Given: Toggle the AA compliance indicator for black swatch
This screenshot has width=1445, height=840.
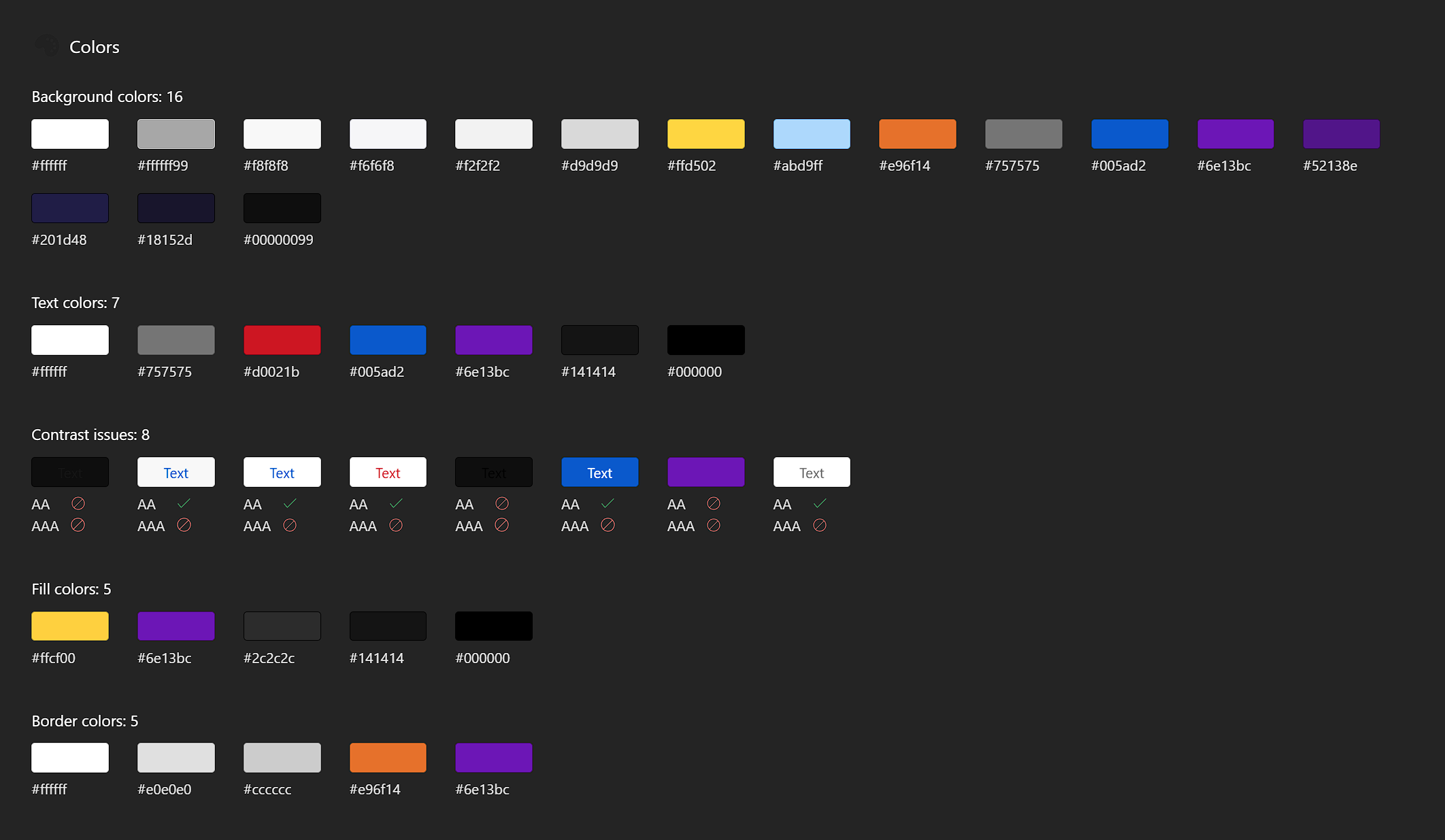Looking at the screenshot, I should click(77, 503).
